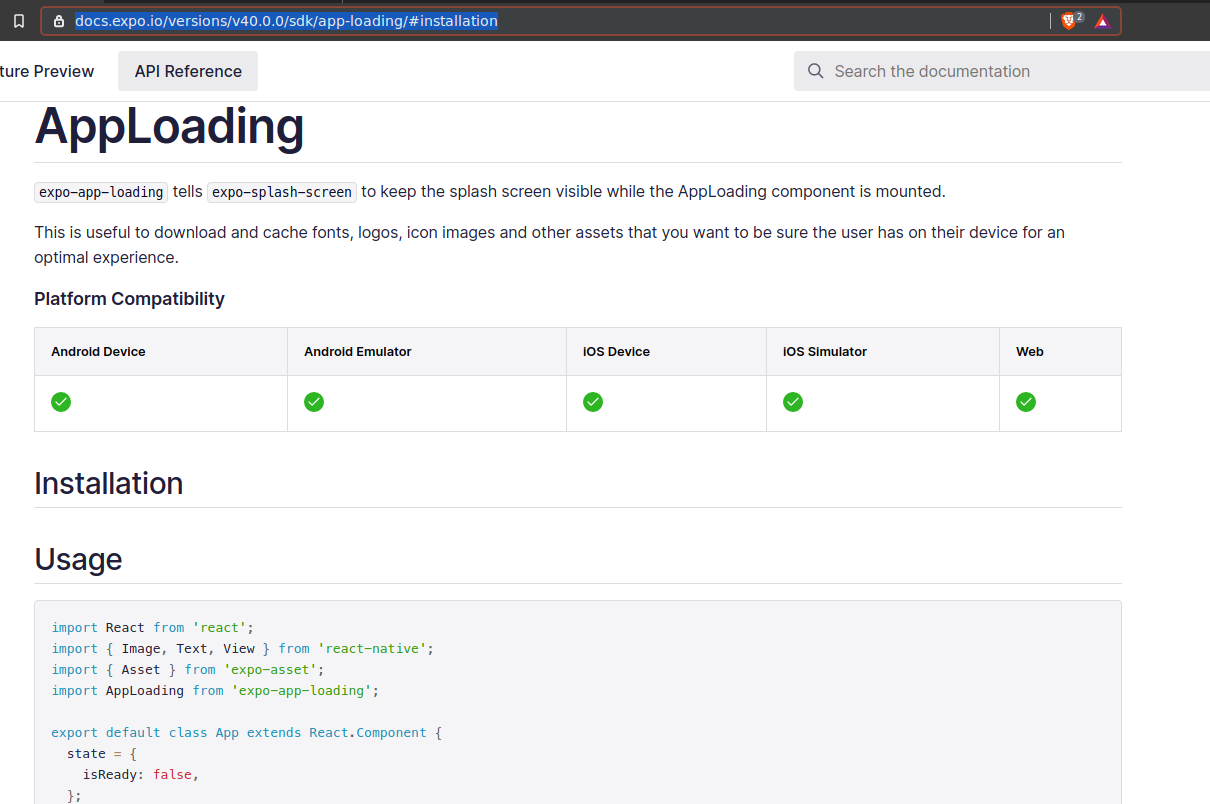Click the Usage section heading

point(78,560)
